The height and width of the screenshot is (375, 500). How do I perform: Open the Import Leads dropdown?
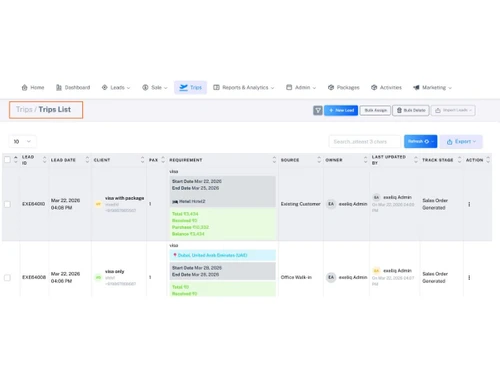pos(453,110)
